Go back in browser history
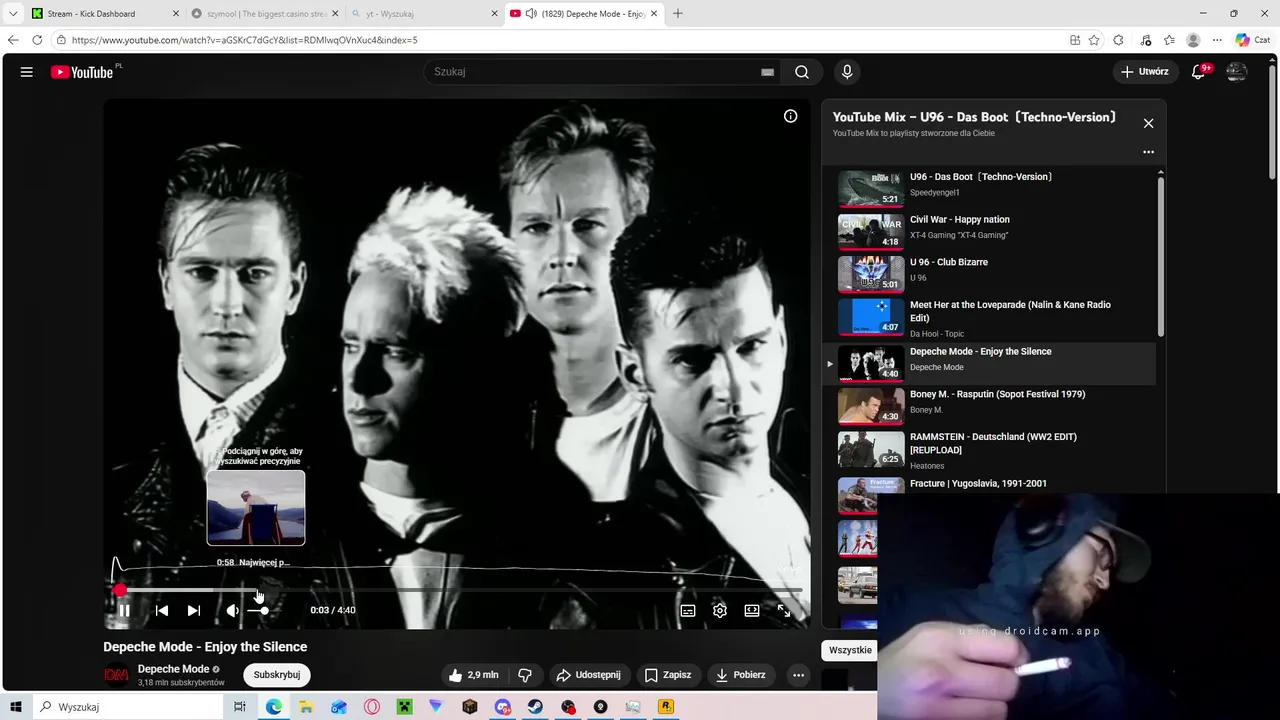Viewport: 1280px width, 720px height. [x=13, y=40]
